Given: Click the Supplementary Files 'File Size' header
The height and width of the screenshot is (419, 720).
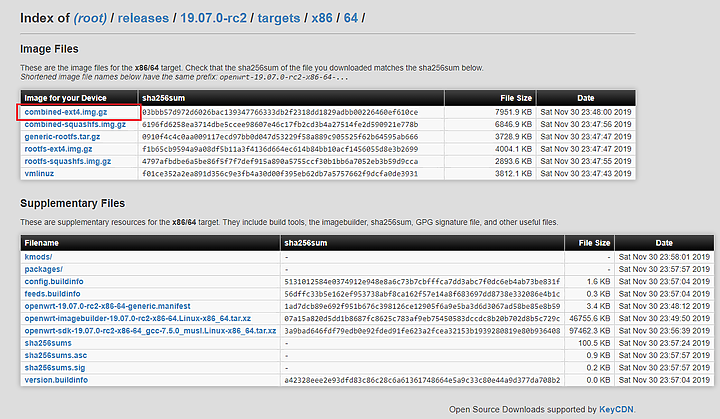Looking at the screenshot, I should point(590,243).
